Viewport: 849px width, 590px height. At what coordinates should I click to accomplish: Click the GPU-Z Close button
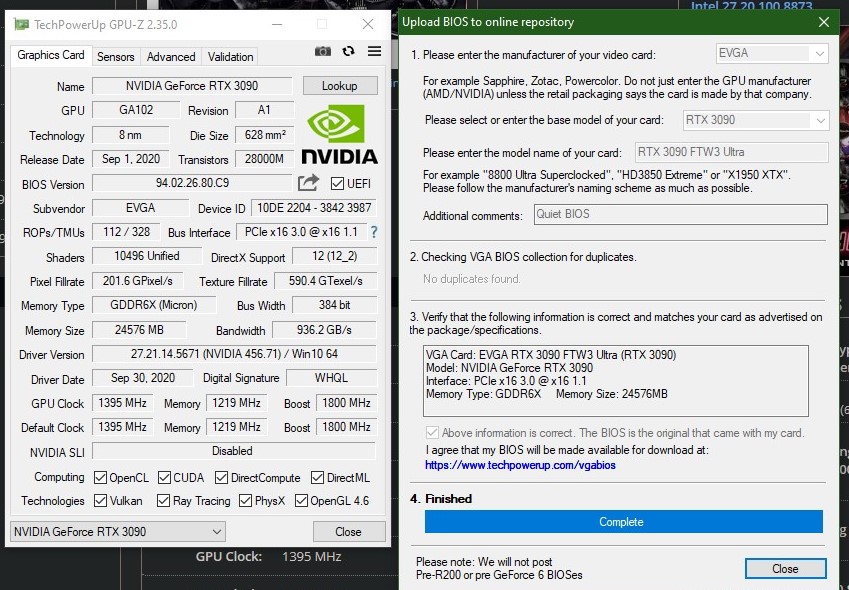[348, 532]
